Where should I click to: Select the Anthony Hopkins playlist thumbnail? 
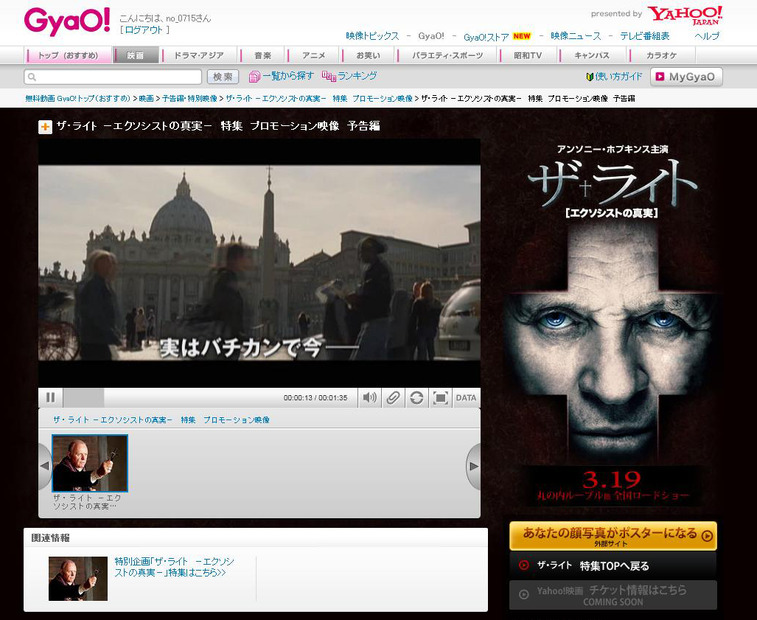(x=90, y=463)
